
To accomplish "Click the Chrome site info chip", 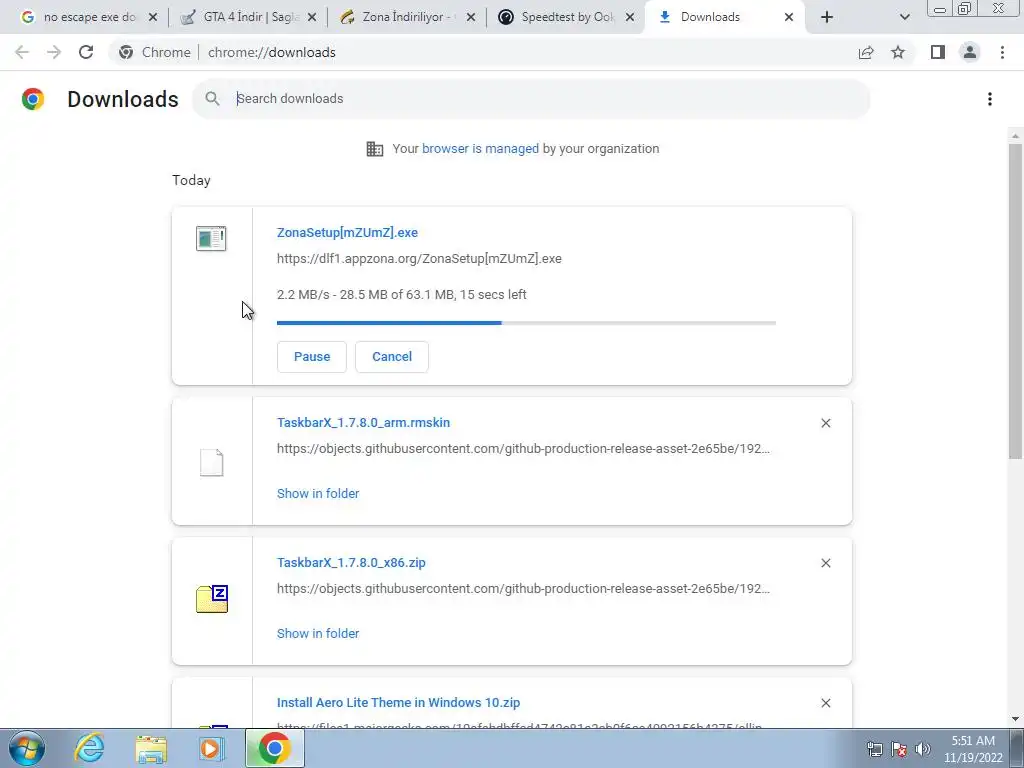I will point(154,52).
